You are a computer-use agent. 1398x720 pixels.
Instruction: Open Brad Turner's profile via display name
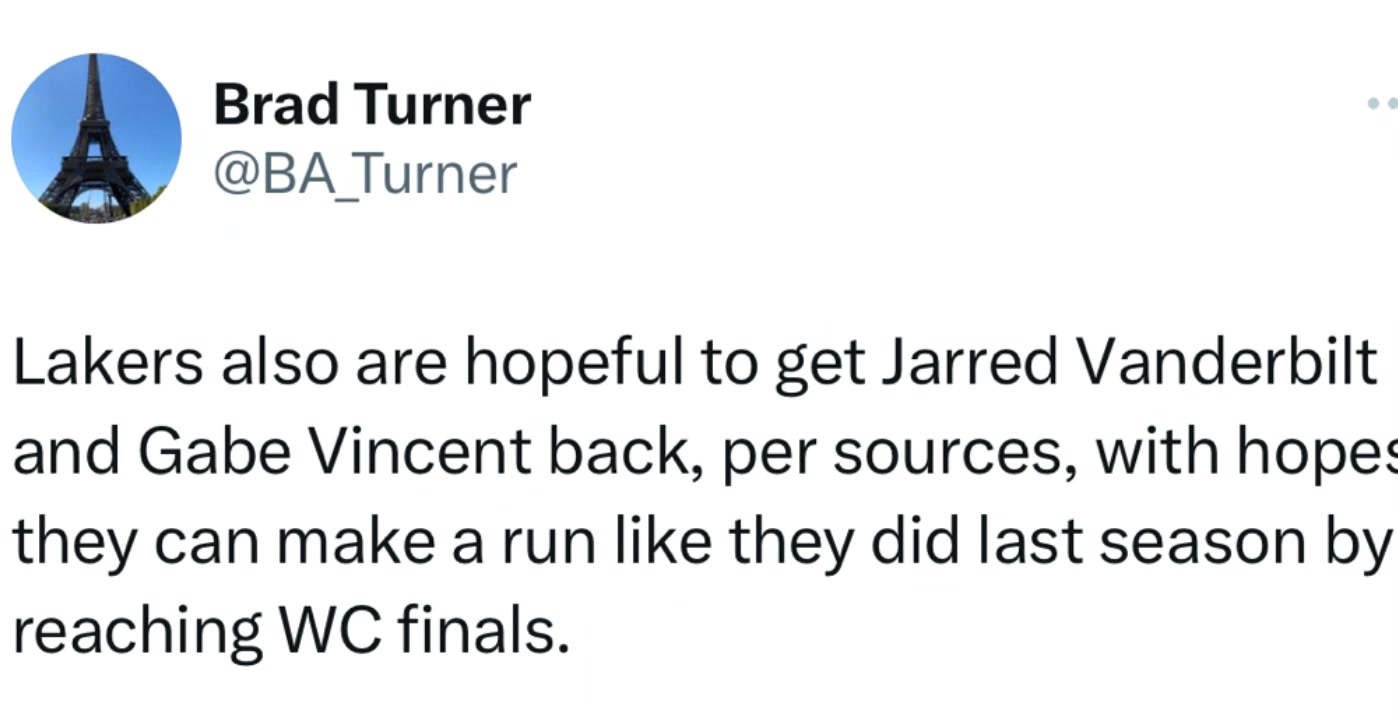[372, 105]
